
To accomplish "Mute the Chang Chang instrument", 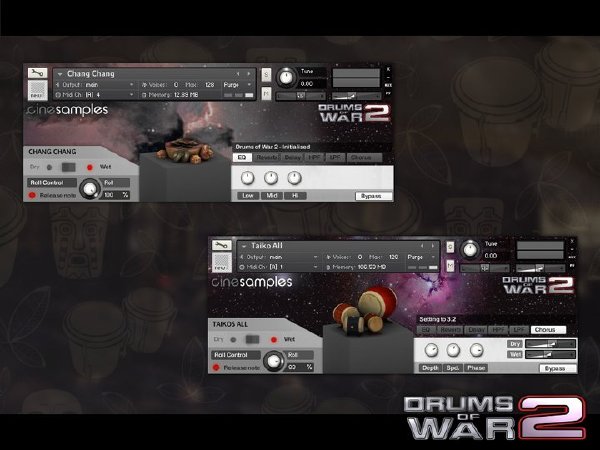I will [x=266, y=93].
